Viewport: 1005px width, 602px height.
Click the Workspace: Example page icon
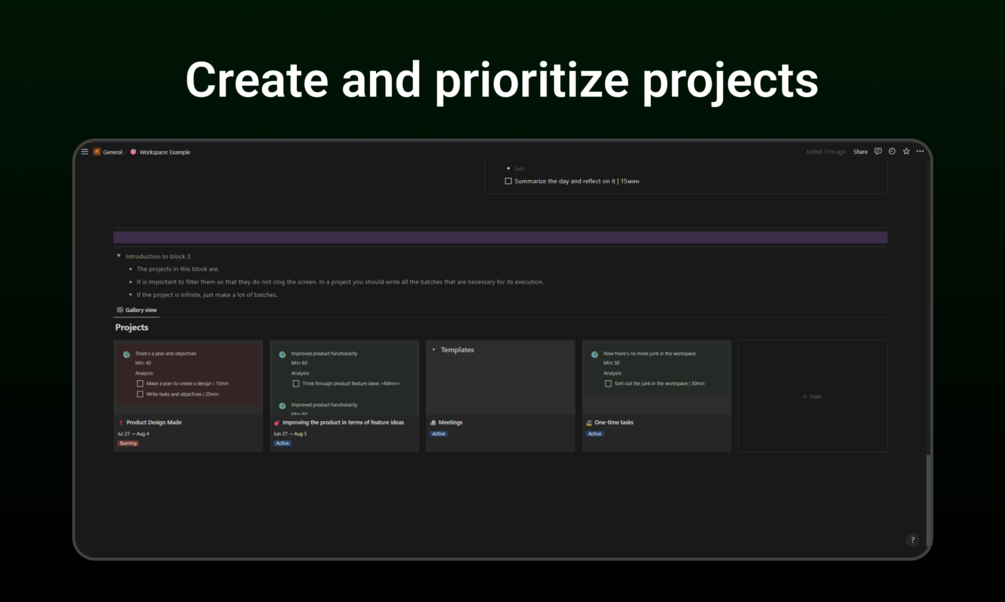point(133,152)
